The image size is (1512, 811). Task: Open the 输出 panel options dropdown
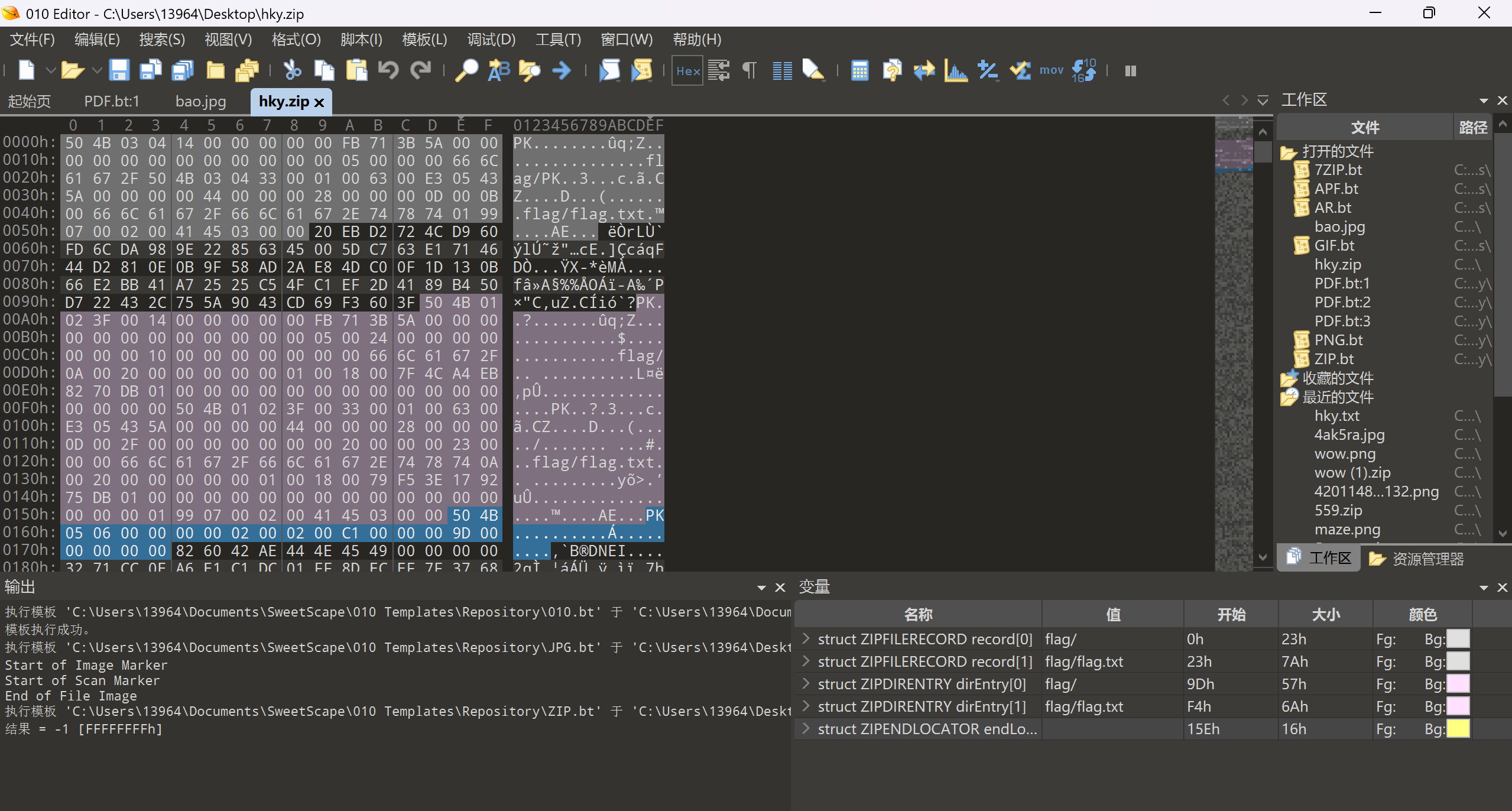point(761,588)
